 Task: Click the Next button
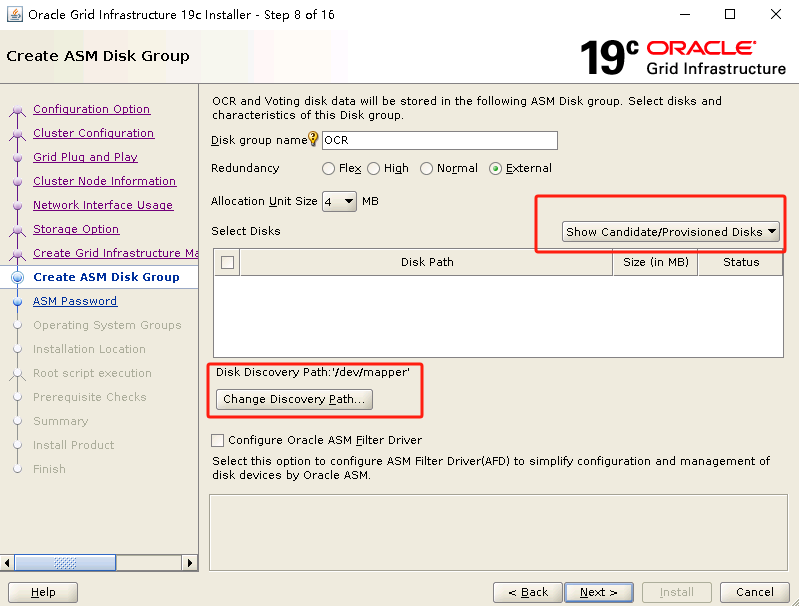(599, 592)
